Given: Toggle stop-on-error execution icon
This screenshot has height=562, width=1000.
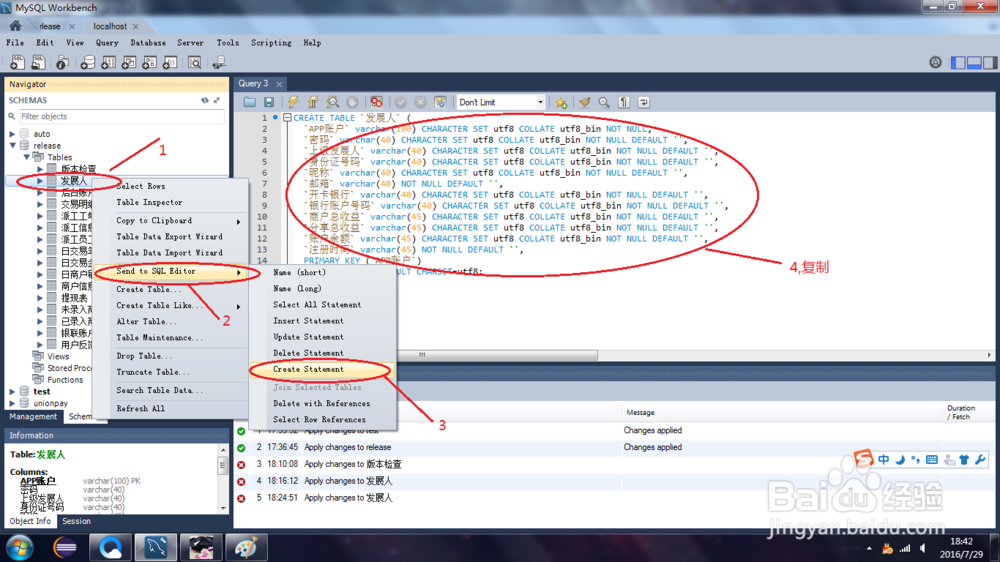Looking at the screenshot, I should 376,102.
